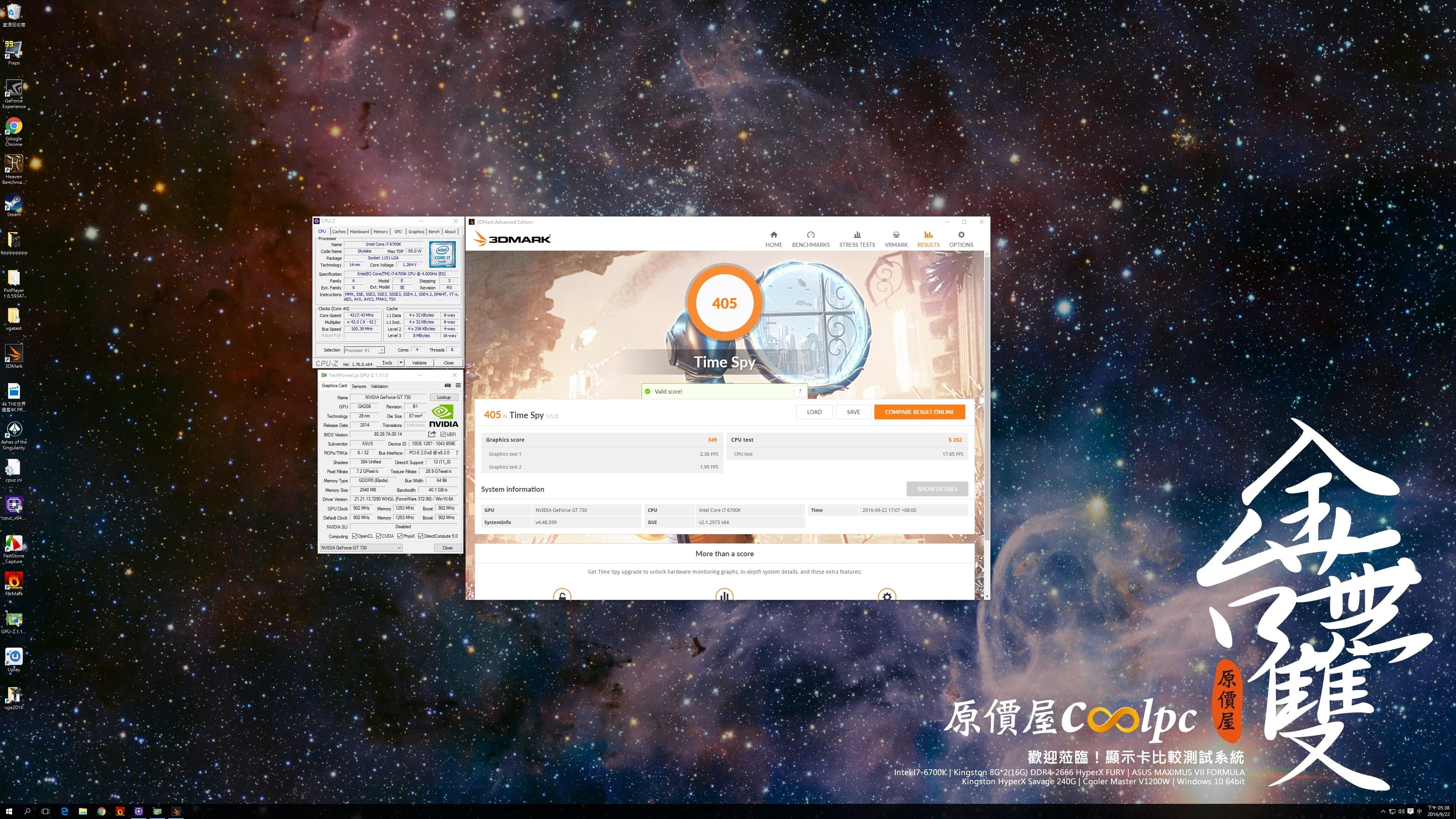The image size is (1456, 819).
Task: Click the Validate button in CPU-Z
Action: tap(419, 363)
